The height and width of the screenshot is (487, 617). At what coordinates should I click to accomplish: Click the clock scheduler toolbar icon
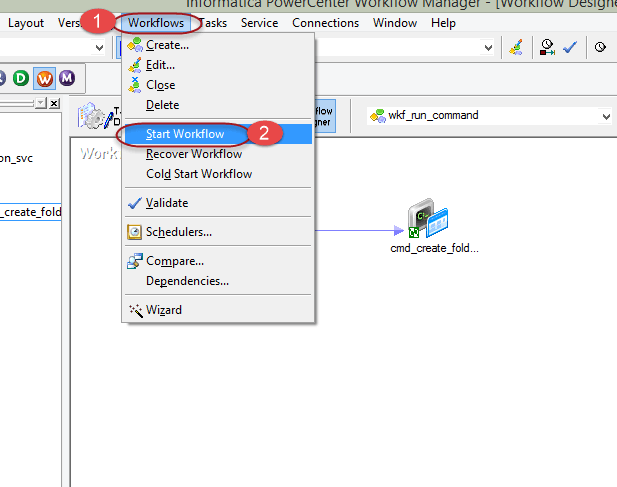[600, 47]
